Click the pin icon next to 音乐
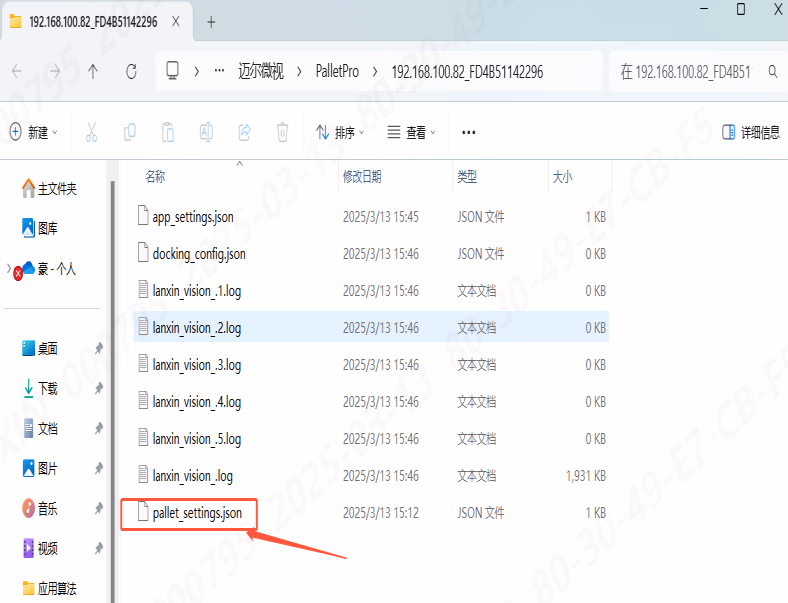The image size is (788, 603). (x=99, y=509)
